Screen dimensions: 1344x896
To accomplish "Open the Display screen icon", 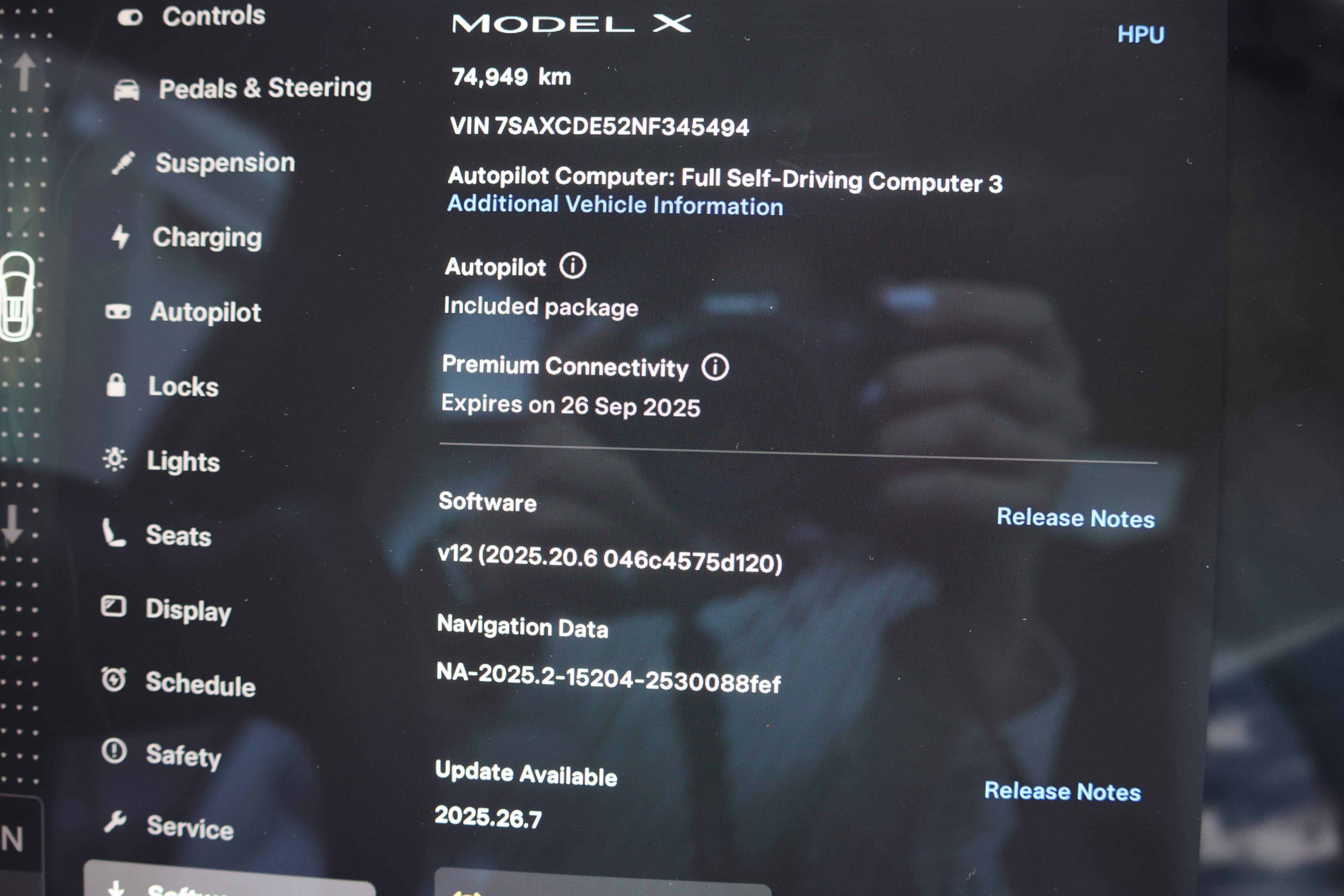I will tap(113, 606).
